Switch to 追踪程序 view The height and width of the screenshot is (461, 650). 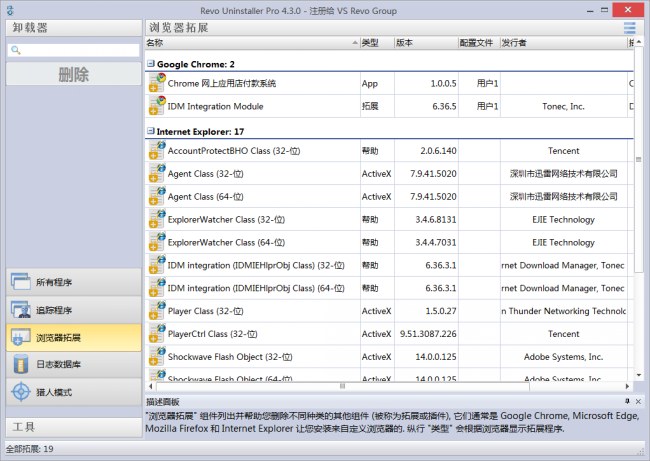[x=74, y=310]
